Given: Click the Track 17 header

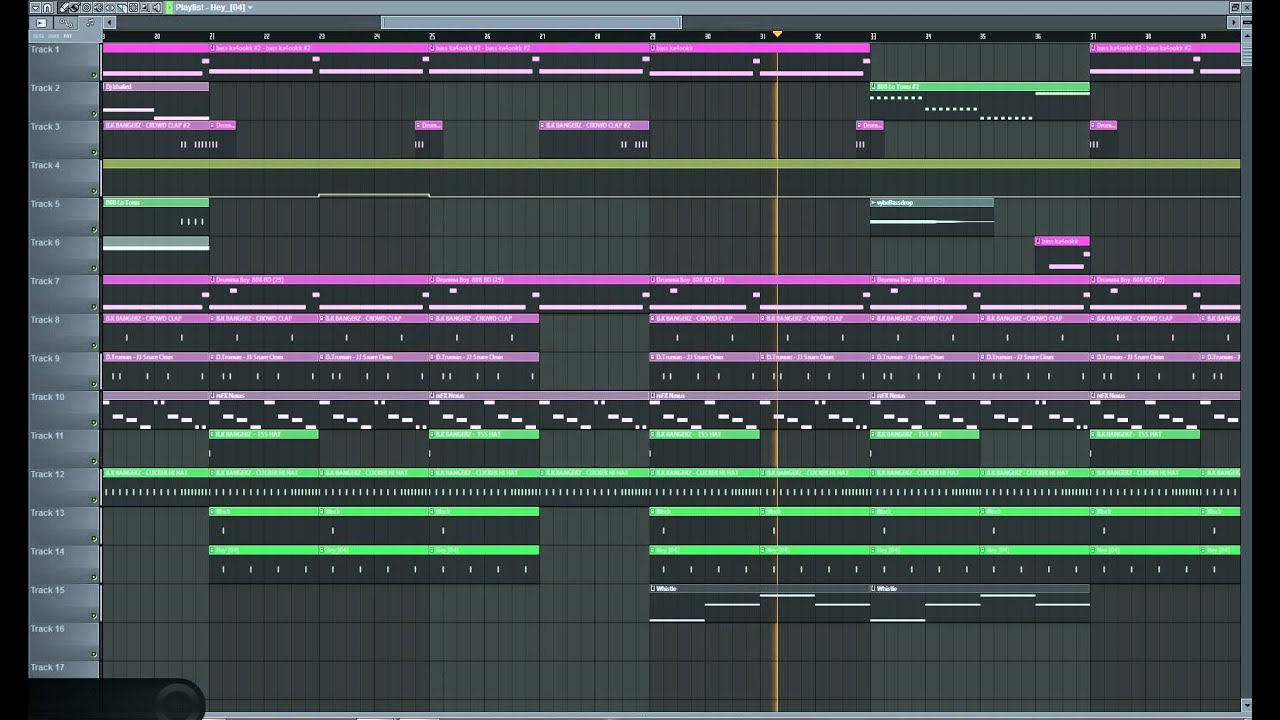Looking at the screenshot, I should [x=64, y=669].
